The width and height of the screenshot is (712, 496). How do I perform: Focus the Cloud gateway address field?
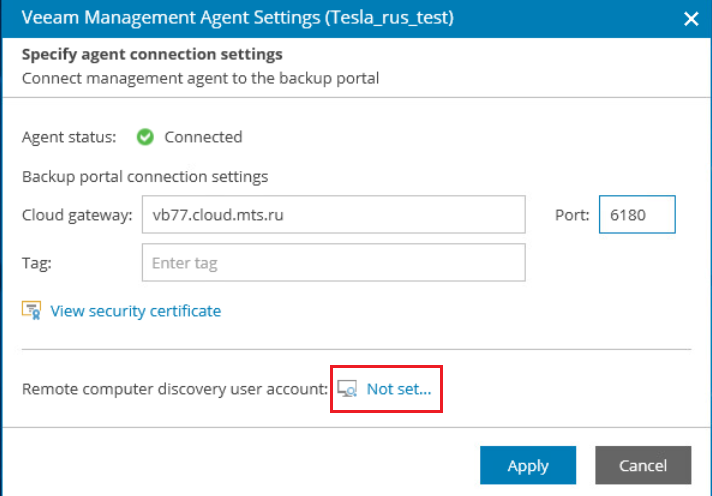(333, 215)
